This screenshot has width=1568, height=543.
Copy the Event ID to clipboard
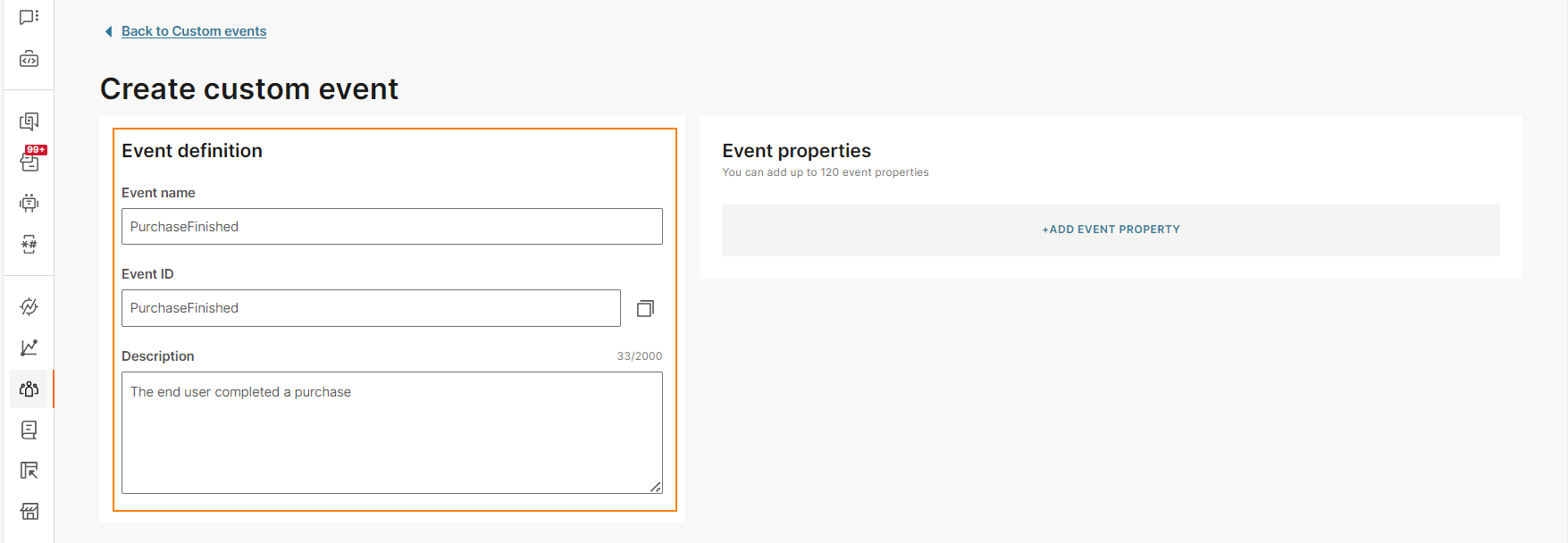point(645,308)
